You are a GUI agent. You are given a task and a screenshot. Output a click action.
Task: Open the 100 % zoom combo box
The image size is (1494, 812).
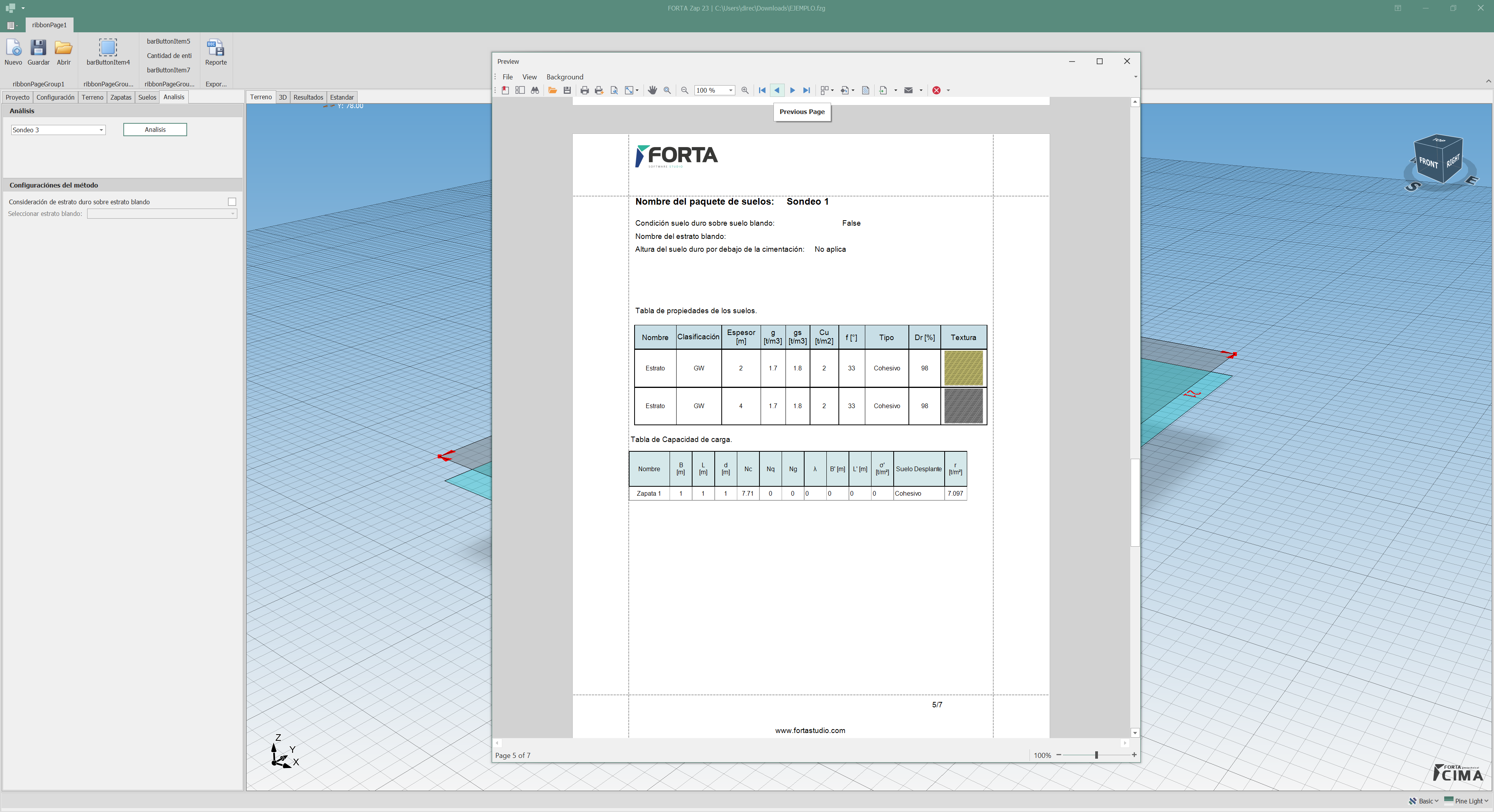coord(715,91)
